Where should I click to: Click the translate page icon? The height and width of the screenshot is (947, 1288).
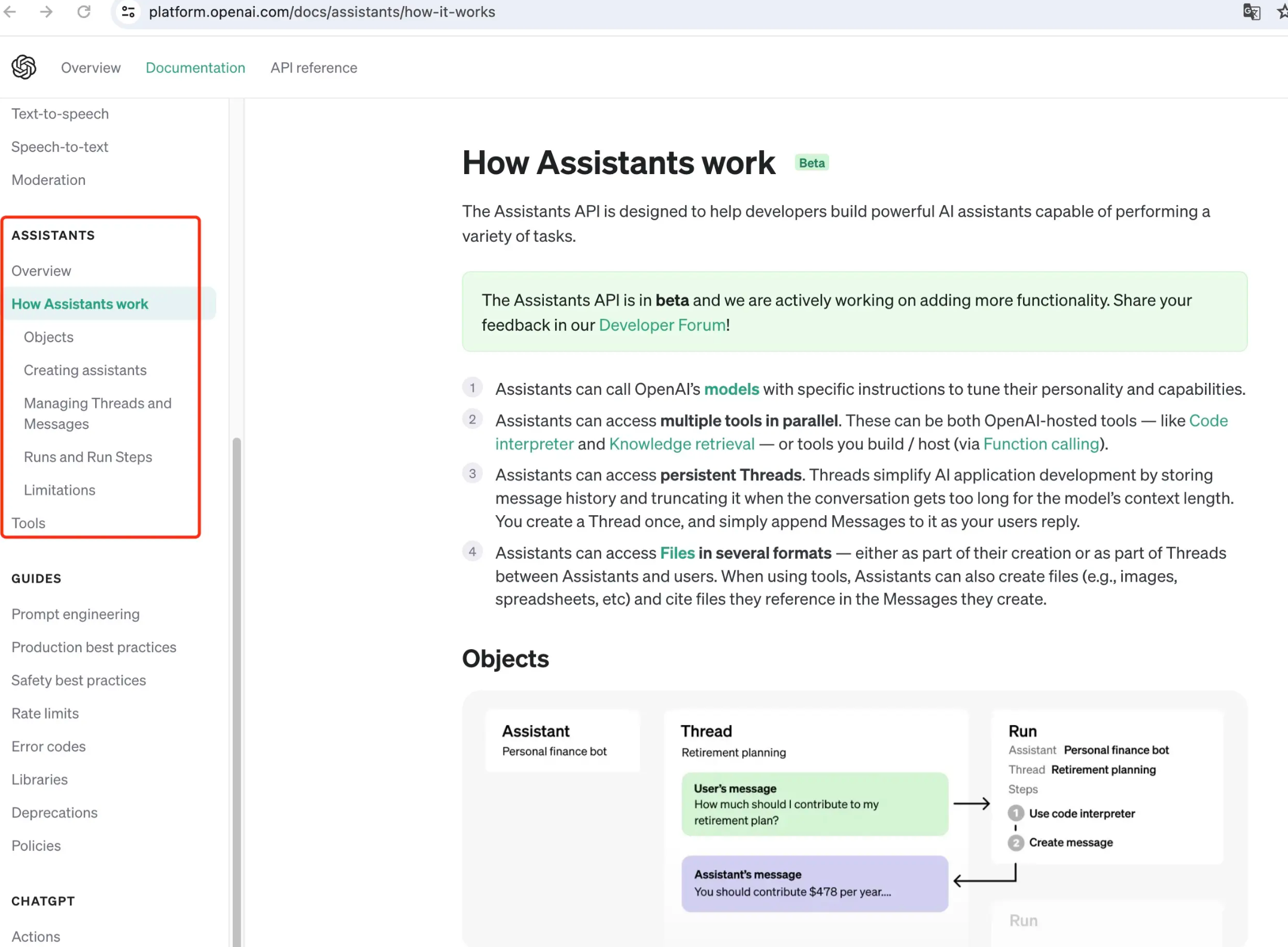[1251, 12]
